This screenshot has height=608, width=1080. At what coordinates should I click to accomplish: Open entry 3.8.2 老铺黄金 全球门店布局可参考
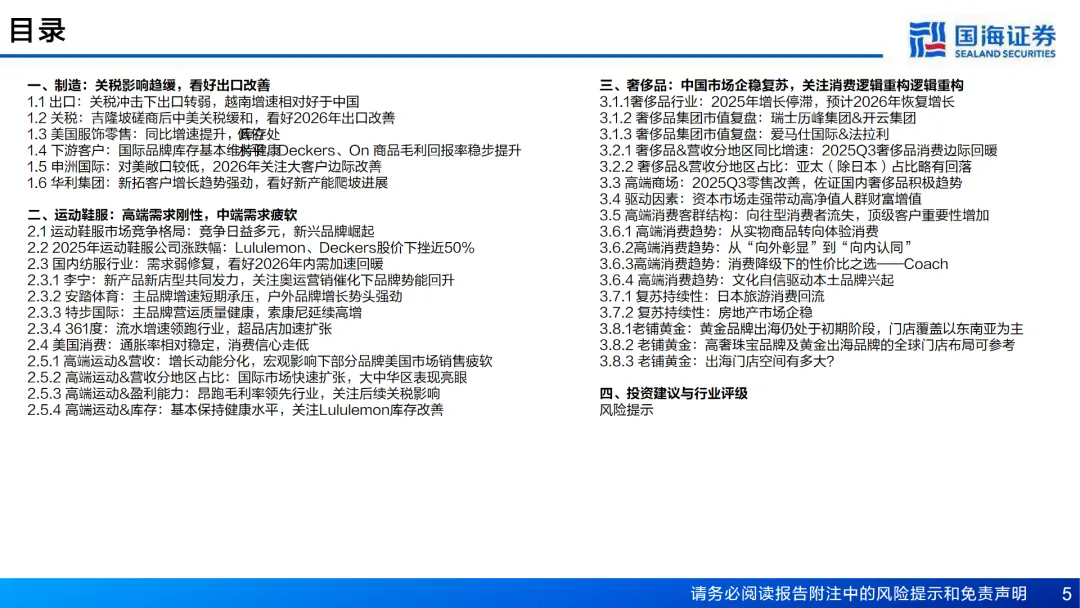pos(807,345)
